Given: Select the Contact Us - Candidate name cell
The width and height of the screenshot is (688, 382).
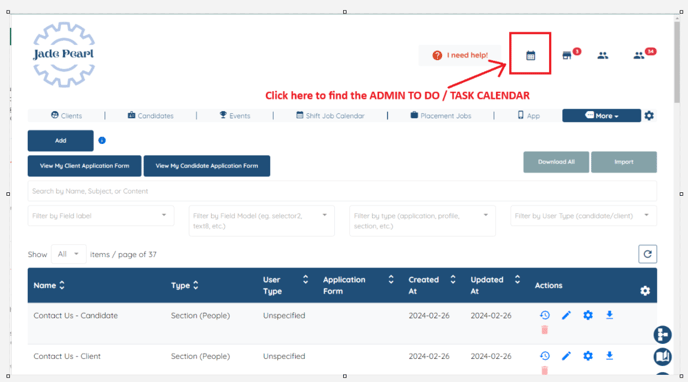Looking at the screenshot, I should tap(75, 315).
